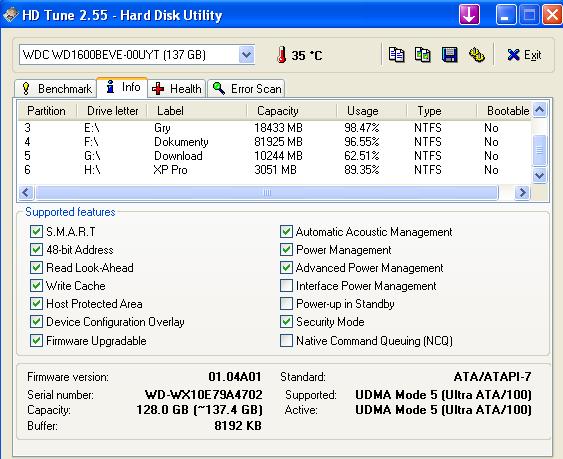Click the 18433 MB capacity cell
The image size is (563, 459).
point(278,128)
